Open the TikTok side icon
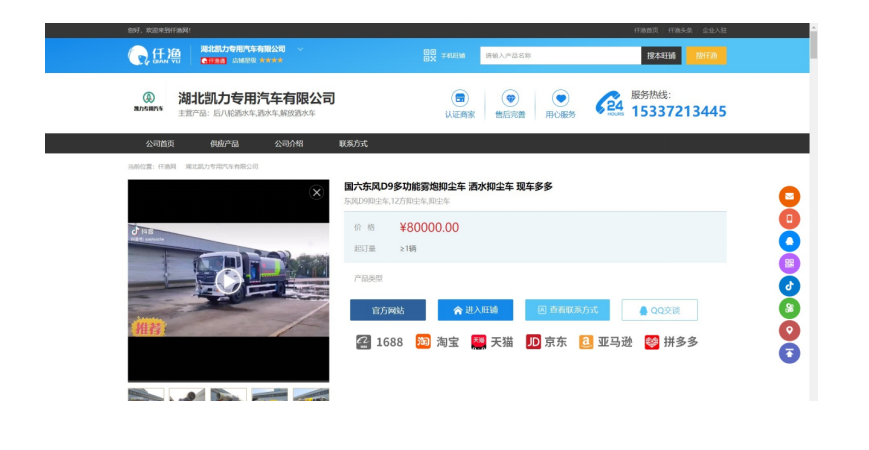The image size is (869, 450). click(789, 286)
